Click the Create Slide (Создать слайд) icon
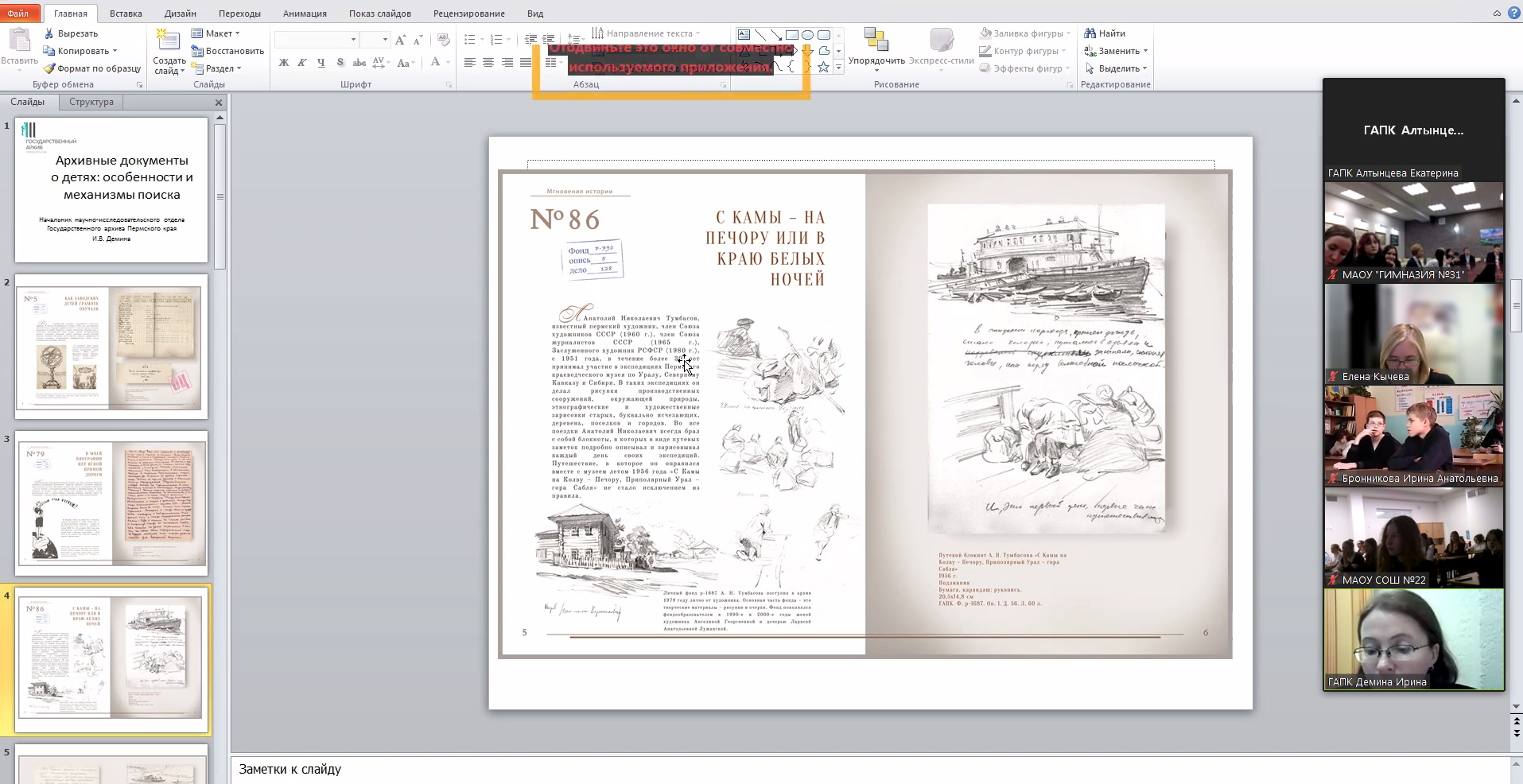Image resolution: width=1523 pixels, height=784 pixels. pyautogui.click(x=168, y=41)
